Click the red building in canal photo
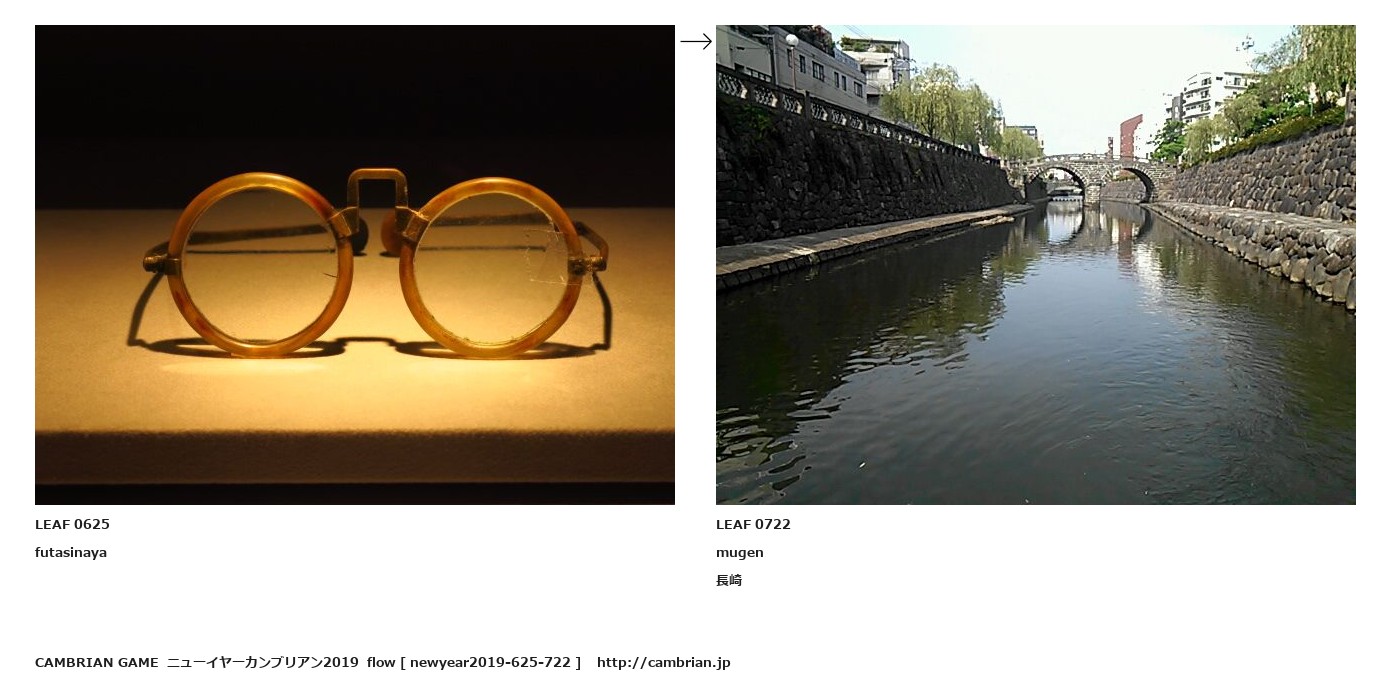 tap(1131, 136)
